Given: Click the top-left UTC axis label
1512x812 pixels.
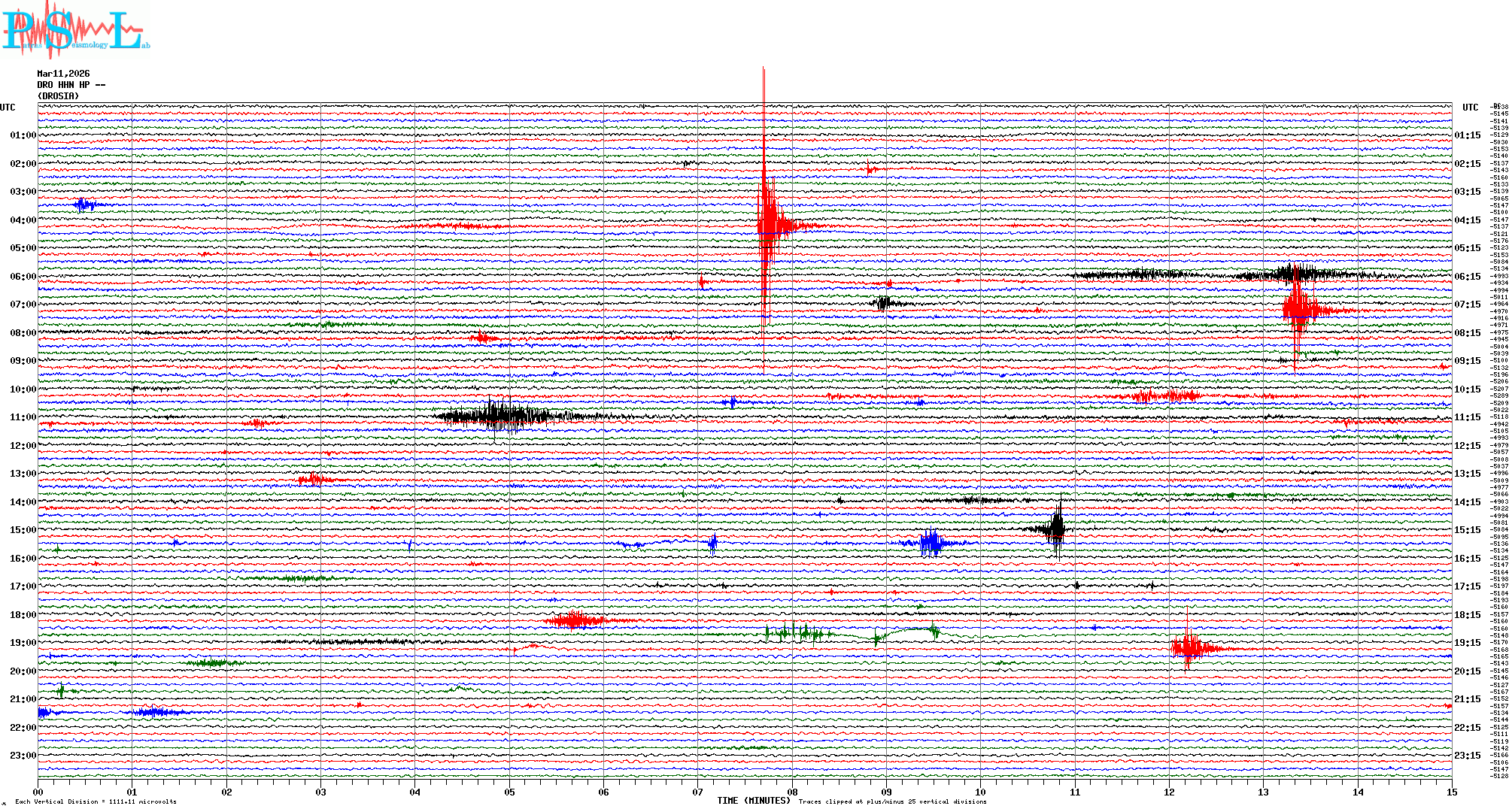Looking at the screenshot, I should (8, 108).
